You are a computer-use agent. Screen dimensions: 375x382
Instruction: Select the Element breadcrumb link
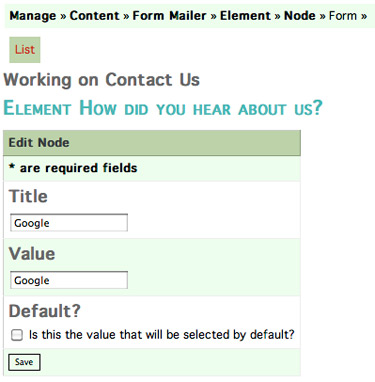click(x=245, y=16)
